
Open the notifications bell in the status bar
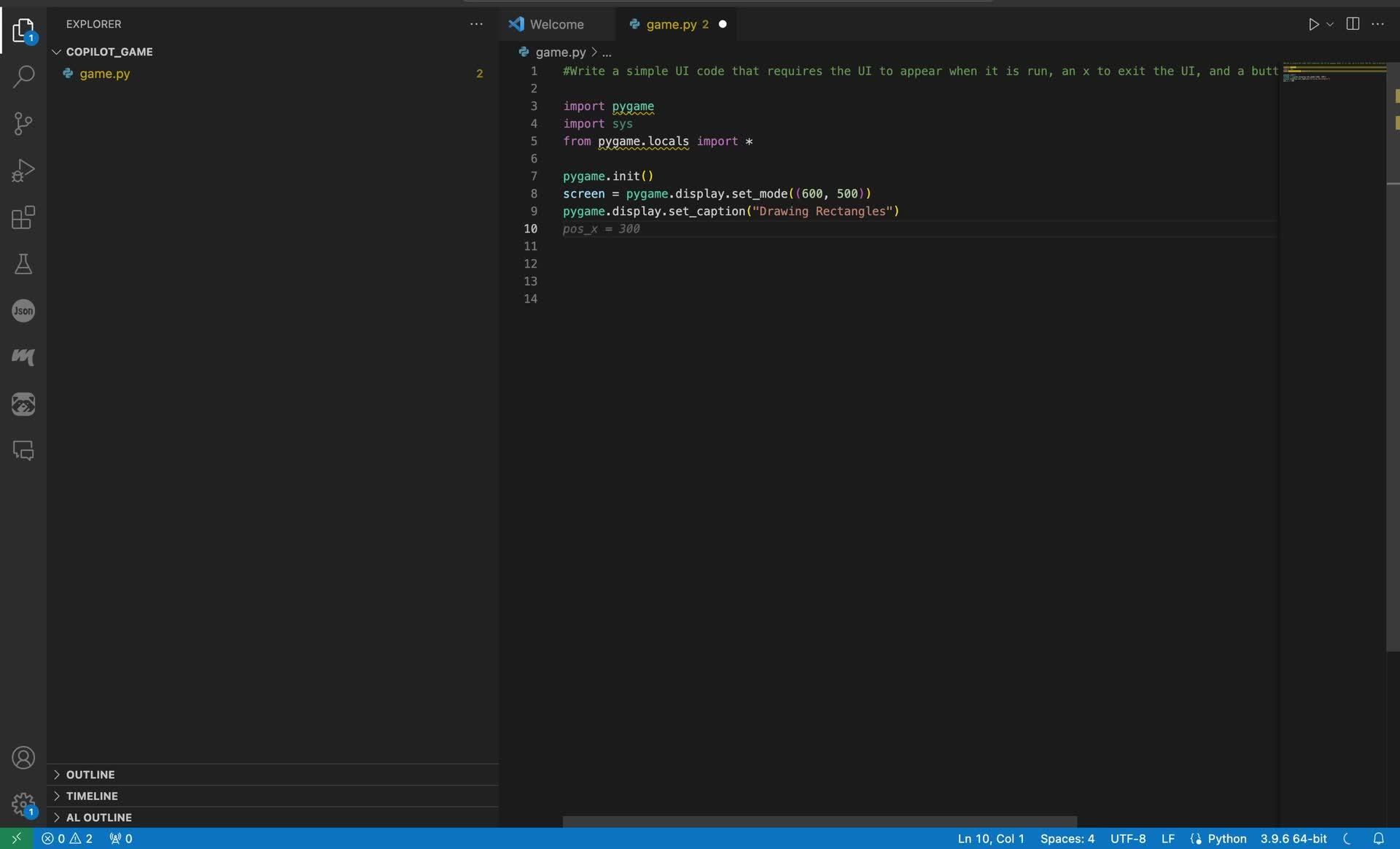pos(1378,838)
